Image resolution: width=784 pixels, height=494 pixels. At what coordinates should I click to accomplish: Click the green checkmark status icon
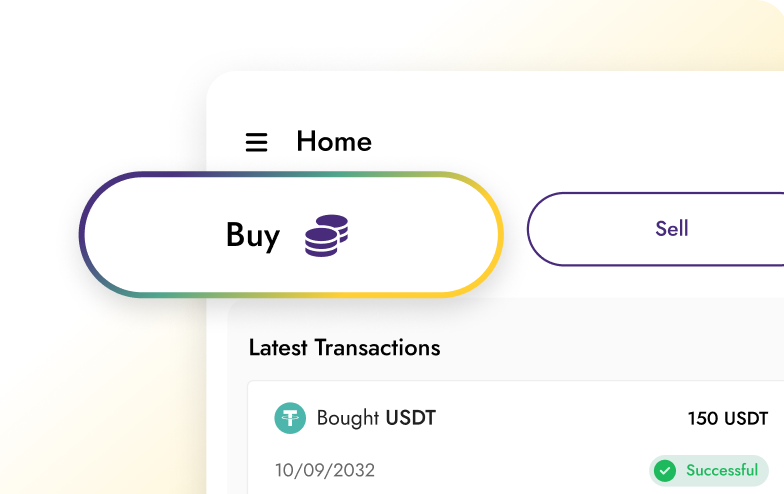click(665, 470)
